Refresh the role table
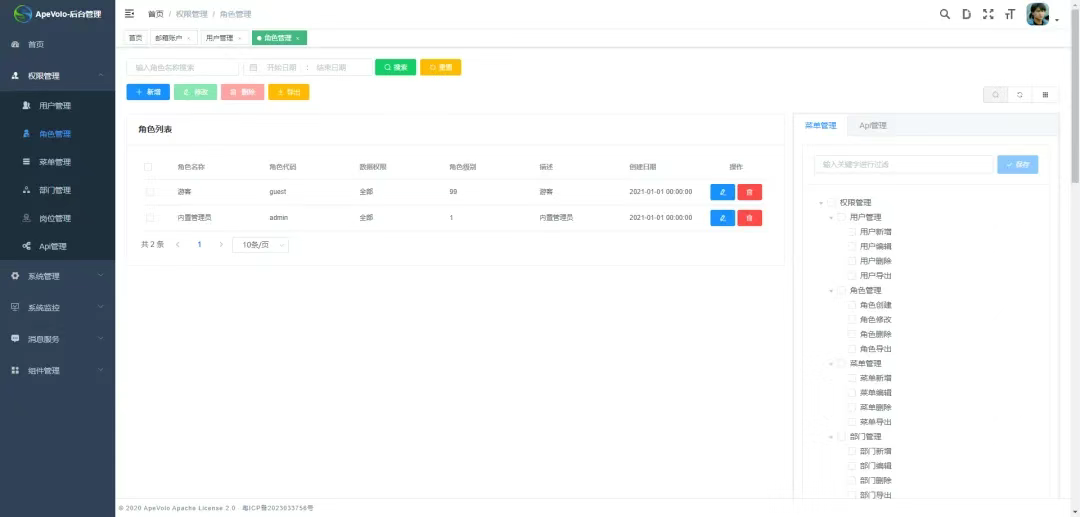 (x=1020, y=95)
